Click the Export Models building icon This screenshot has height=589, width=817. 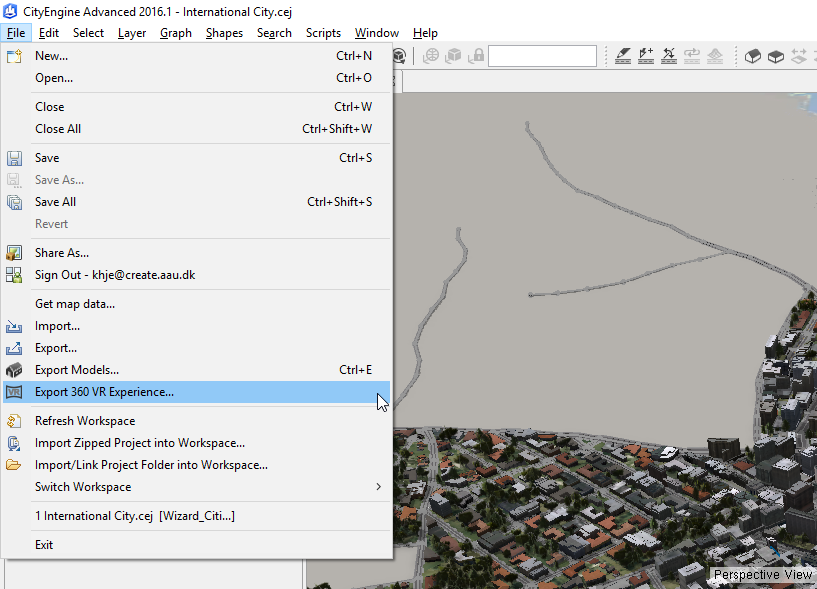click(x=14, y=370)
